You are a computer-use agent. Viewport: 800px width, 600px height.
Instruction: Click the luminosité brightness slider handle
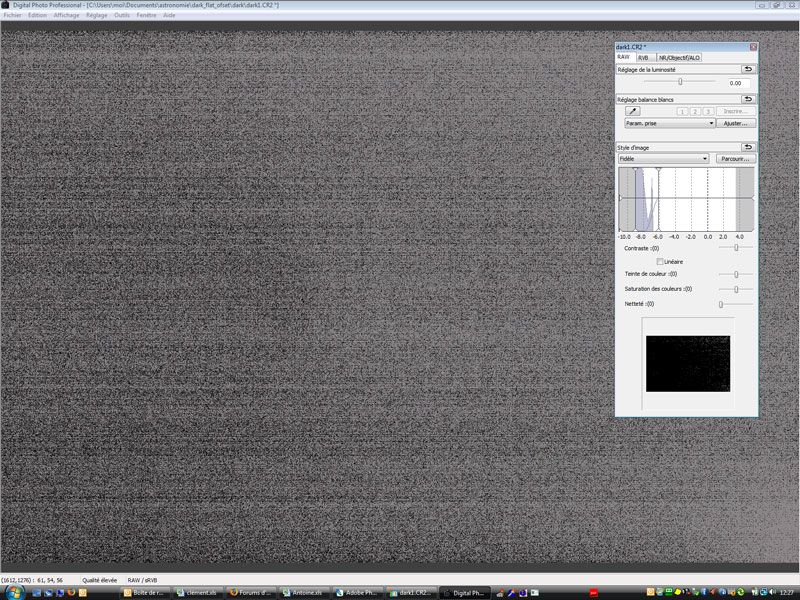pos(680,82)
